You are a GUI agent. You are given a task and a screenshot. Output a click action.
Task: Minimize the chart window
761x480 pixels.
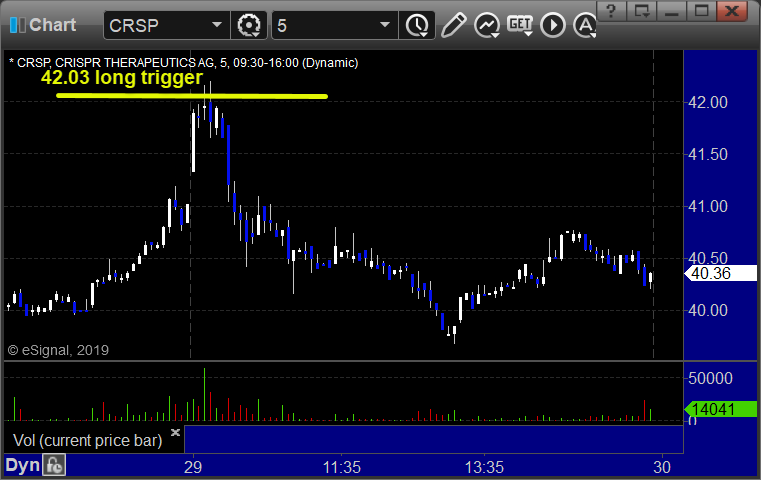pyautogui.click(x=671, y=11)
